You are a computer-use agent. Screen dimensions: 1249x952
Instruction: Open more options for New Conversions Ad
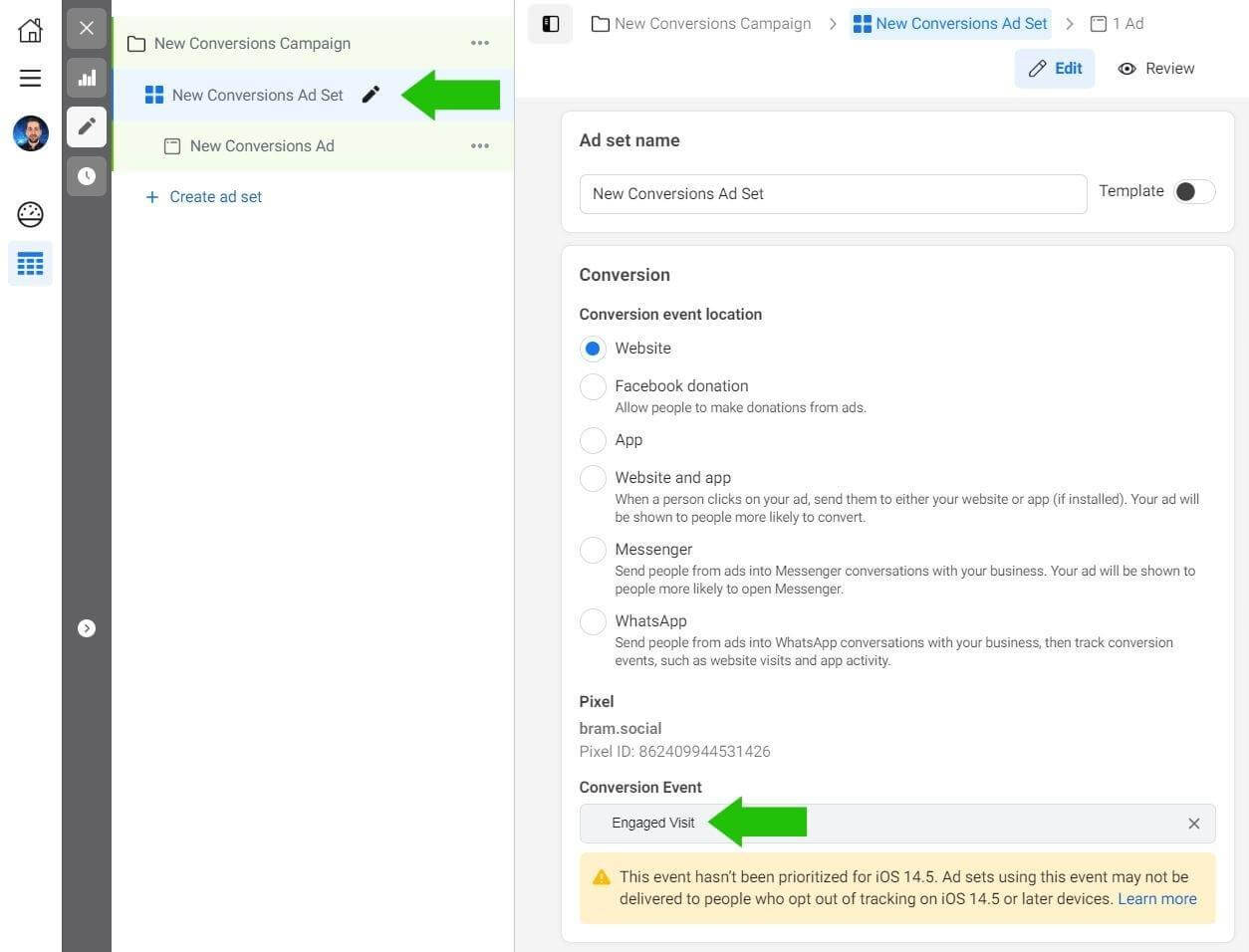[480, 145]
